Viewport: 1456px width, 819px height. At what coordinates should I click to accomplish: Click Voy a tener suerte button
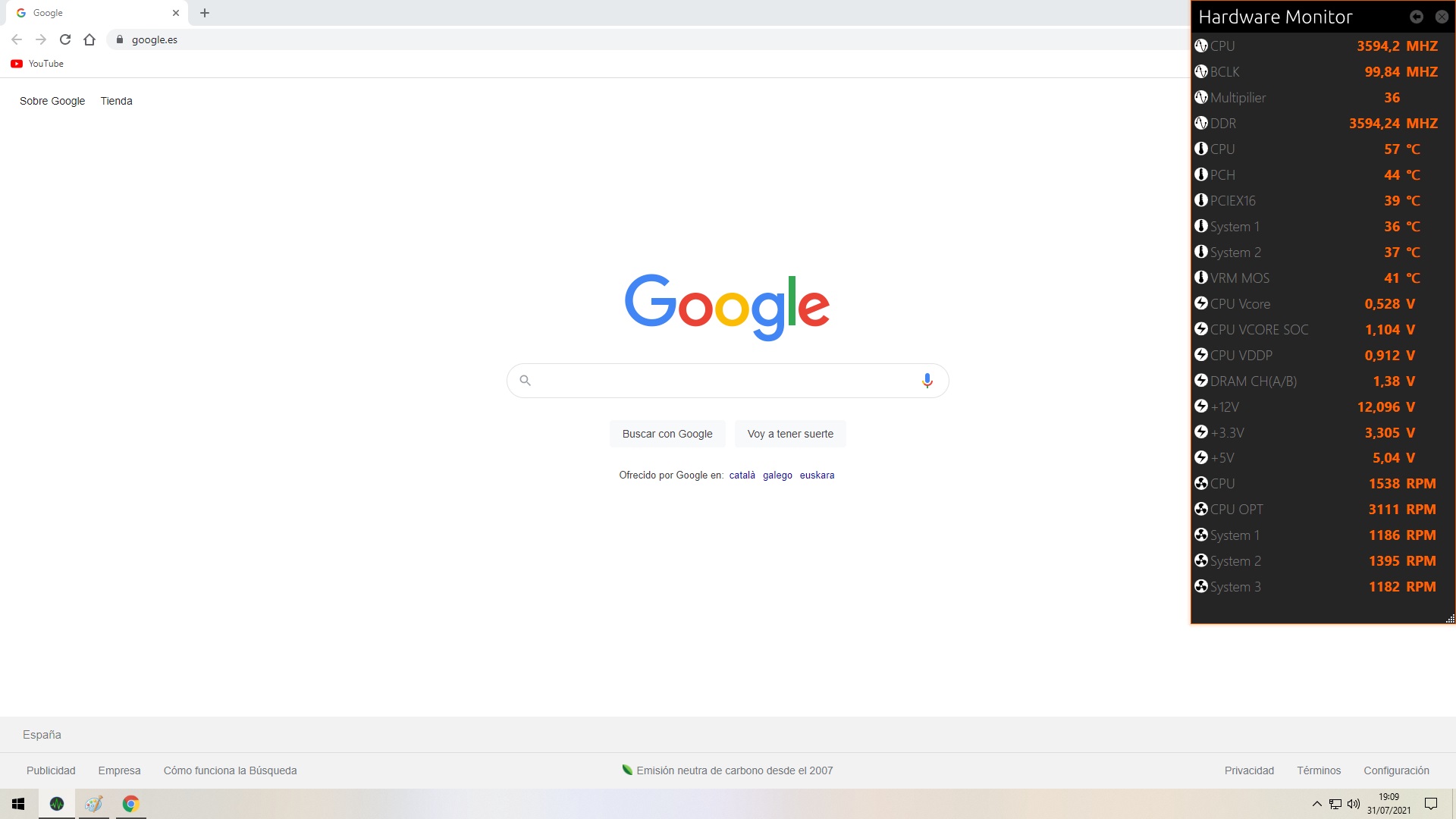click(x=790, y=434)
